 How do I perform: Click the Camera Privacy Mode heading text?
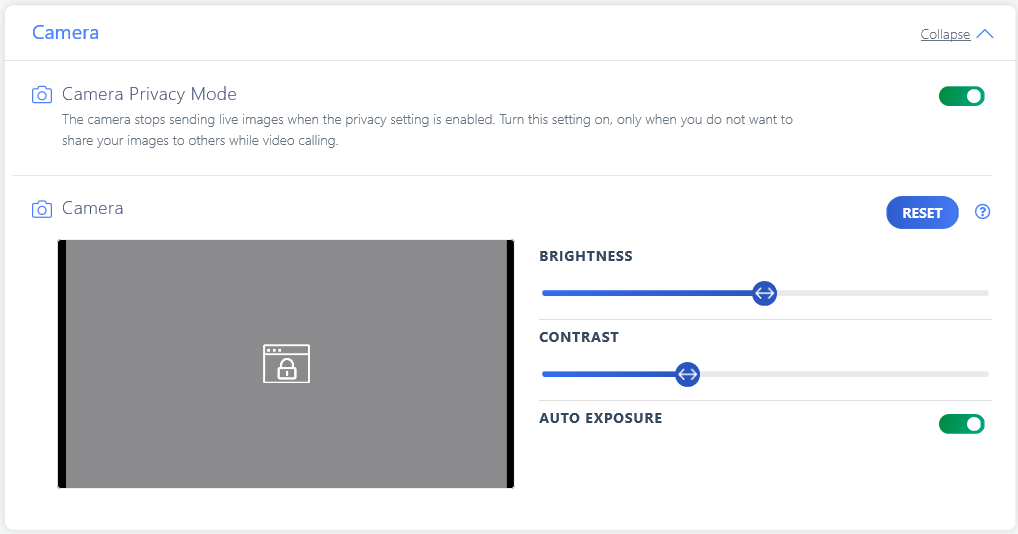pos(149,94)
